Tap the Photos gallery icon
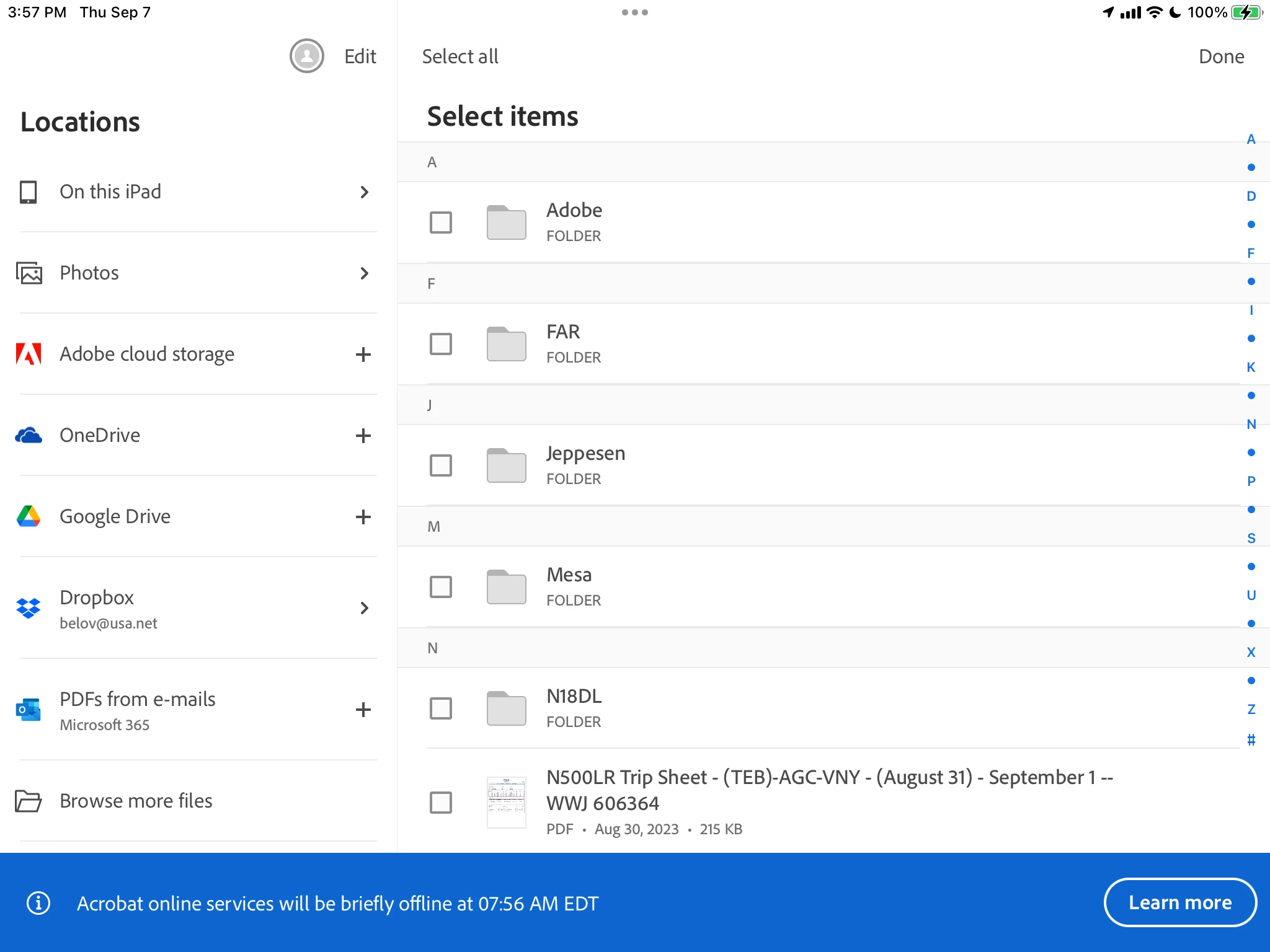Screen dimensions: 1270x952 click(29, 273)
